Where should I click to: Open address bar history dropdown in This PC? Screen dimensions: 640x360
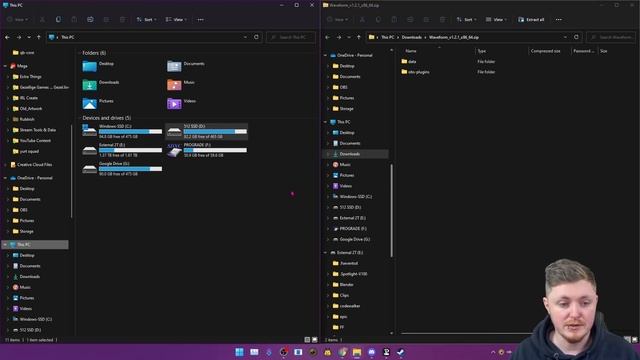point(245,37)
